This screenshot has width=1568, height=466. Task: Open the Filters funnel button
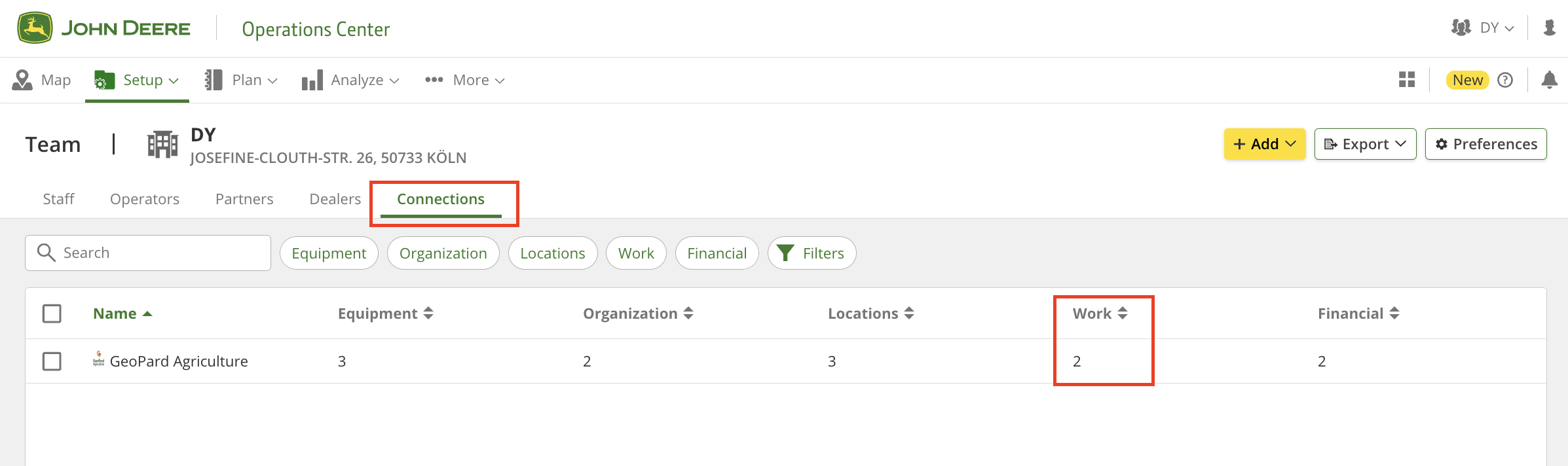(x=812, y=253)
